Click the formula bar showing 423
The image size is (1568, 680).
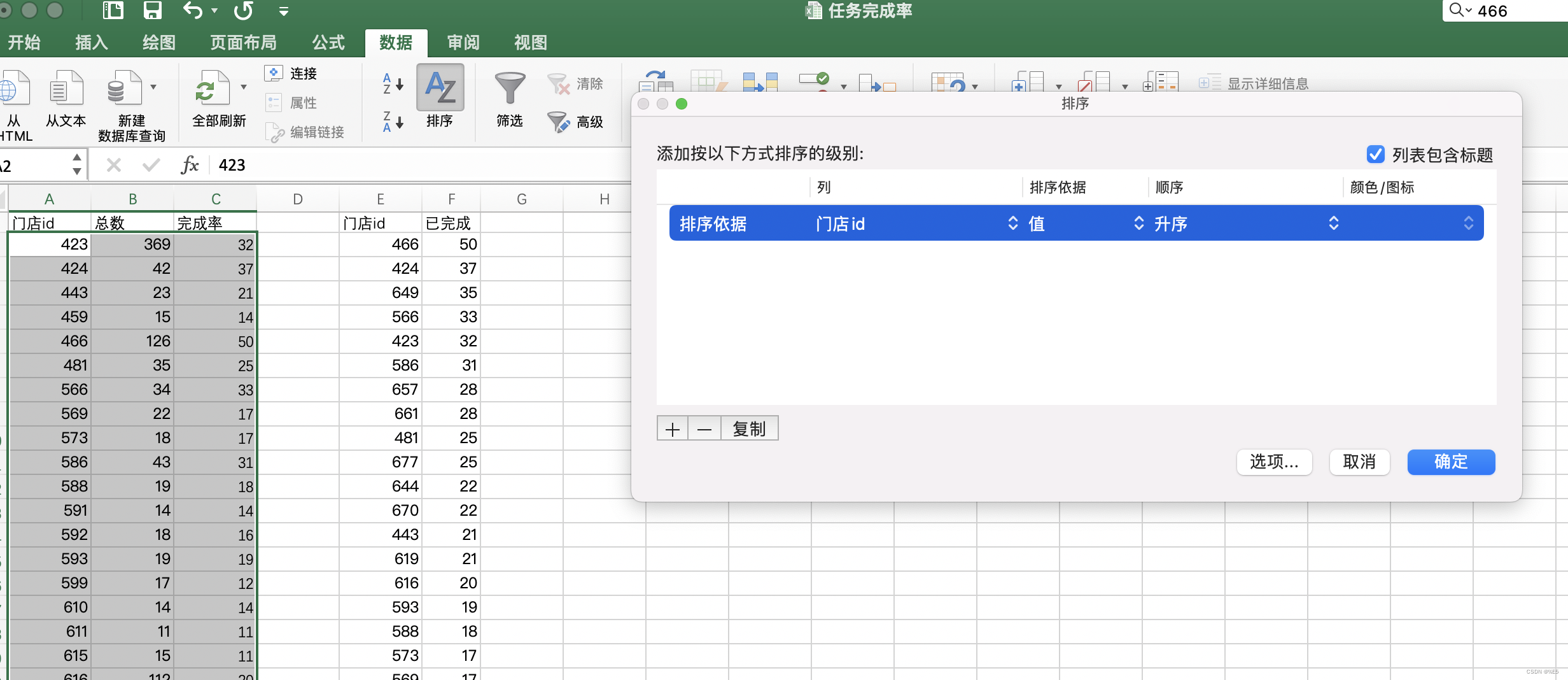[x=420, y=165]
